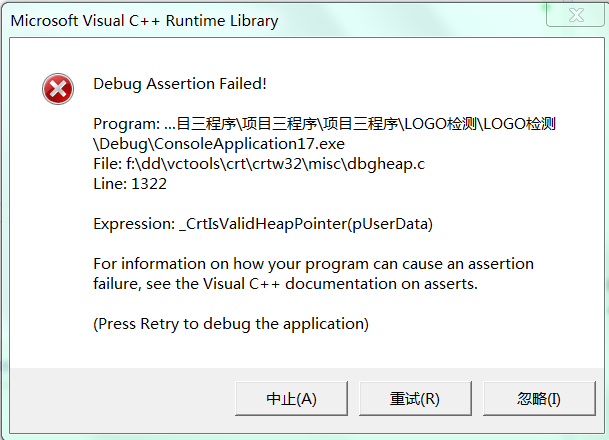Click the word Program: label

pos(127,124)
